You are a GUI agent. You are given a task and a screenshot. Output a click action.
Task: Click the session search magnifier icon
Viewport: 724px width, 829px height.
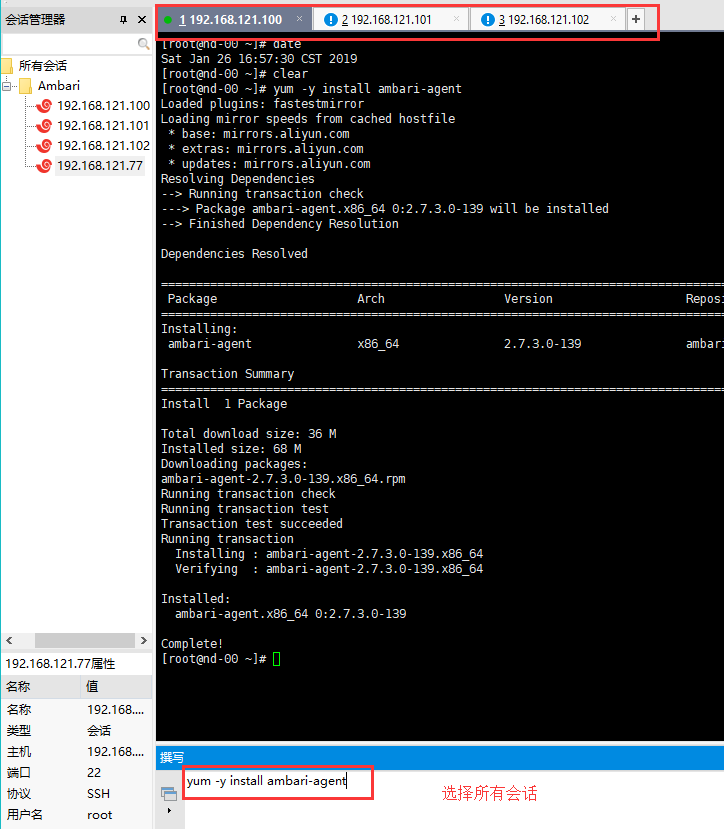(x=143, y=43)
